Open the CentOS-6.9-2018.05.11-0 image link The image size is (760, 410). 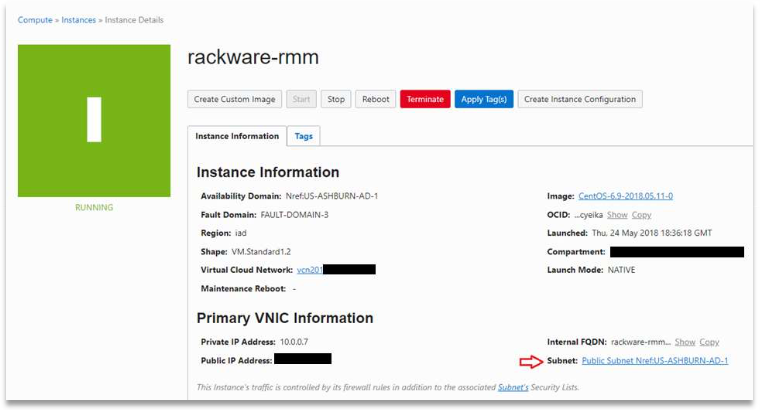625,196
